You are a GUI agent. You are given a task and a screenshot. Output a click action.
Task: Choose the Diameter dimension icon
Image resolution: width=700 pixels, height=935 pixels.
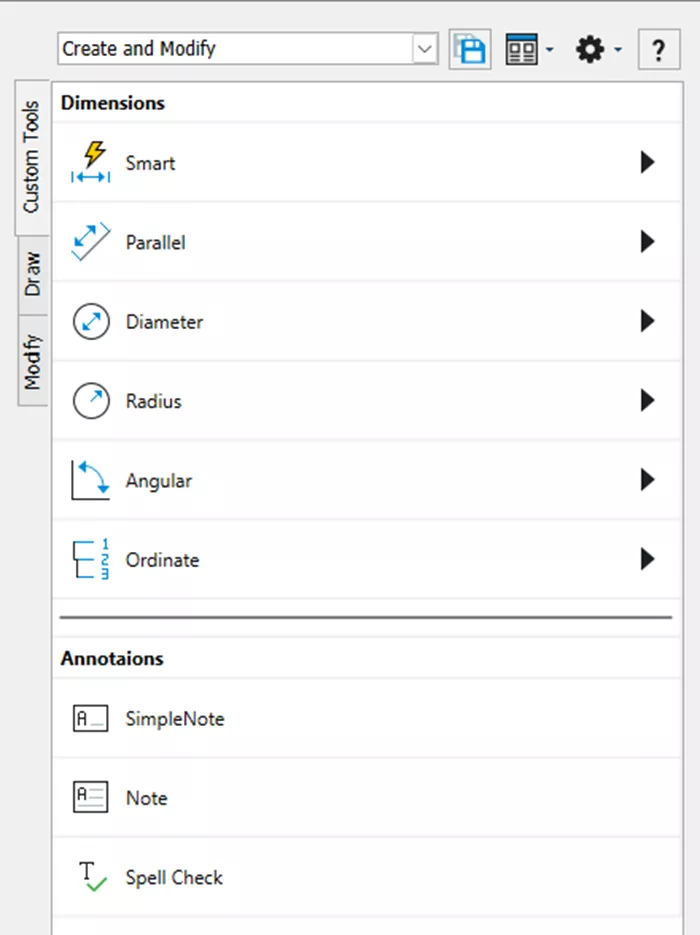click(91, 322)
